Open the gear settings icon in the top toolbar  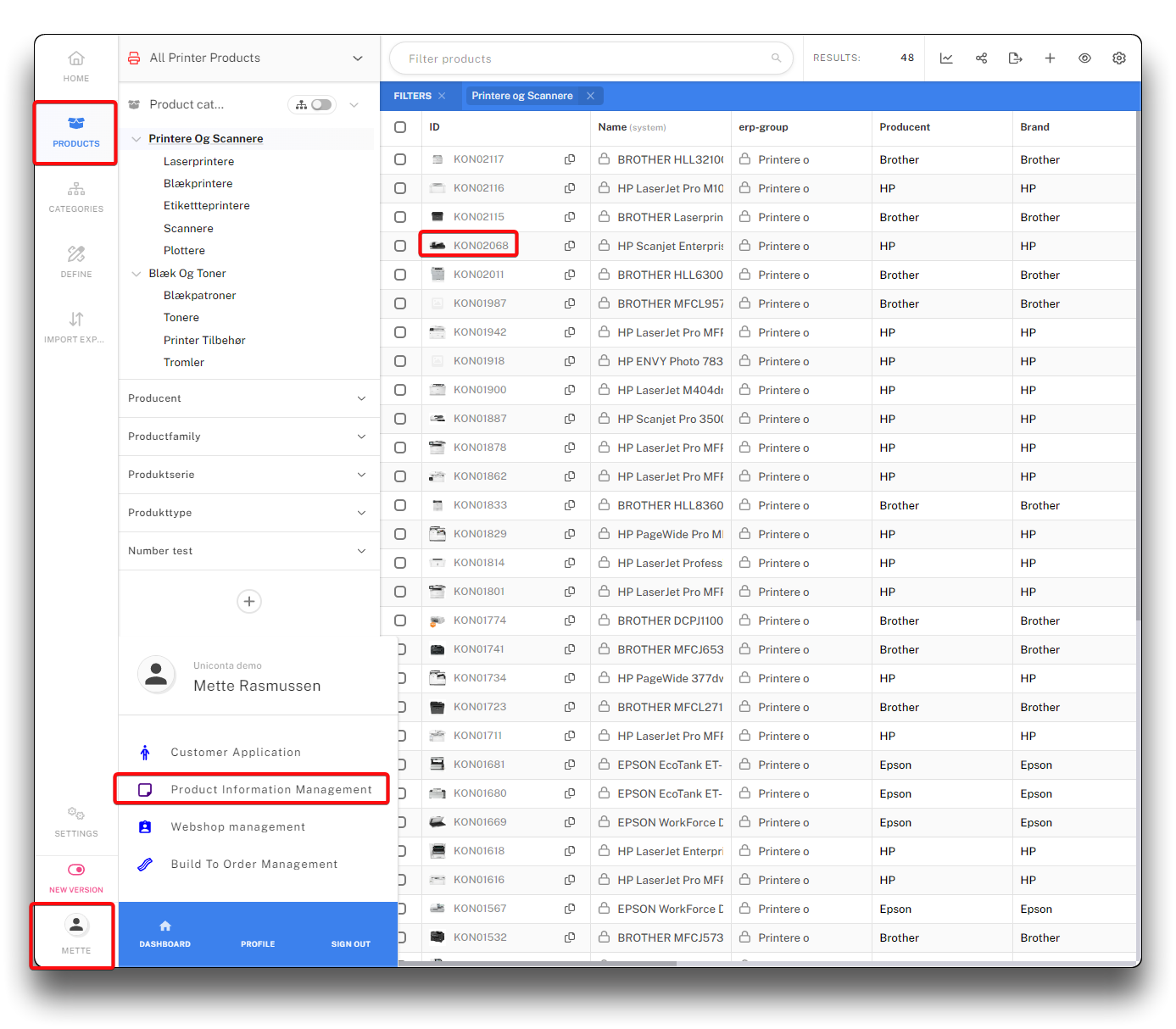[x=1119, y=58]
